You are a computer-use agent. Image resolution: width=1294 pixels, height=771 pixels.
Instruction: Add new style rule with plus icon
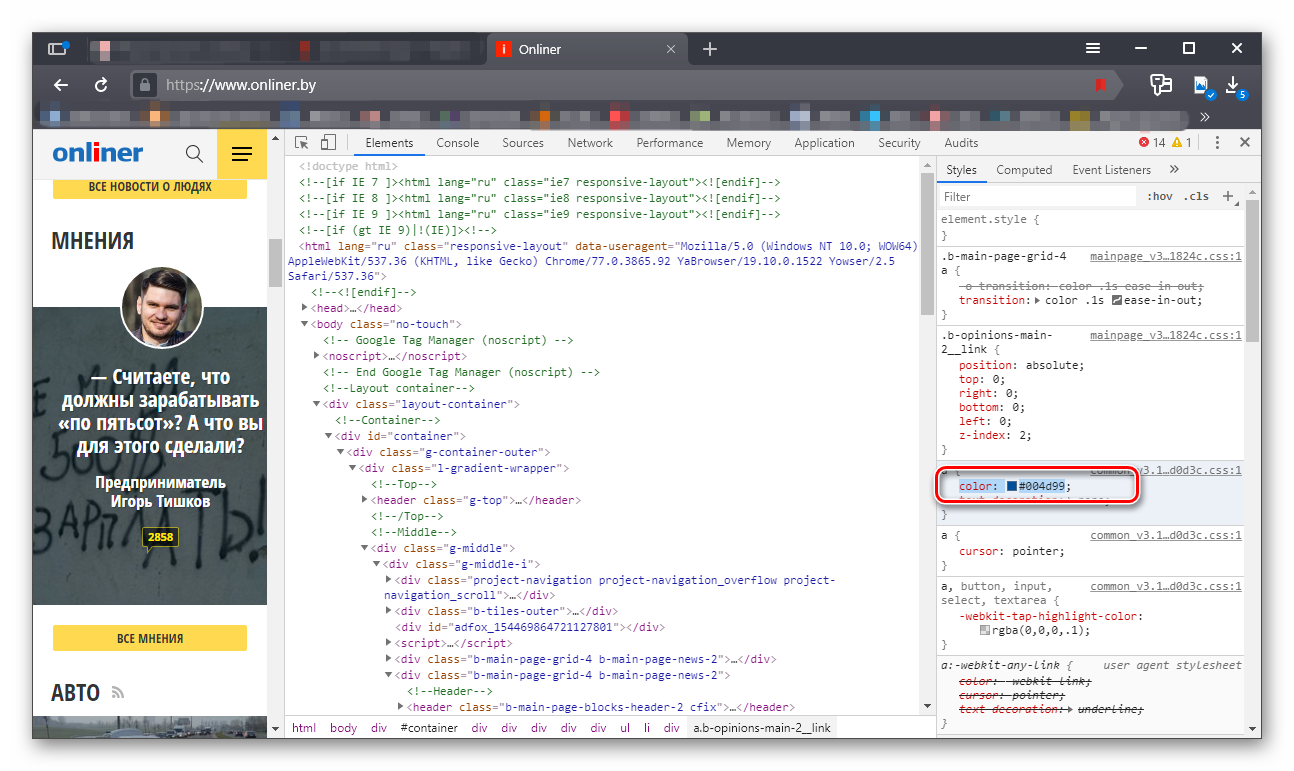pyautogui.click(x=1228, y=196)
